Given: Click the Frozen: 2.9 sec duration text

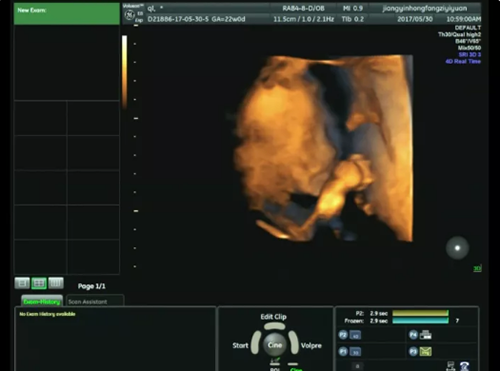Looking at the screenshot, I should tap(366, 321).
